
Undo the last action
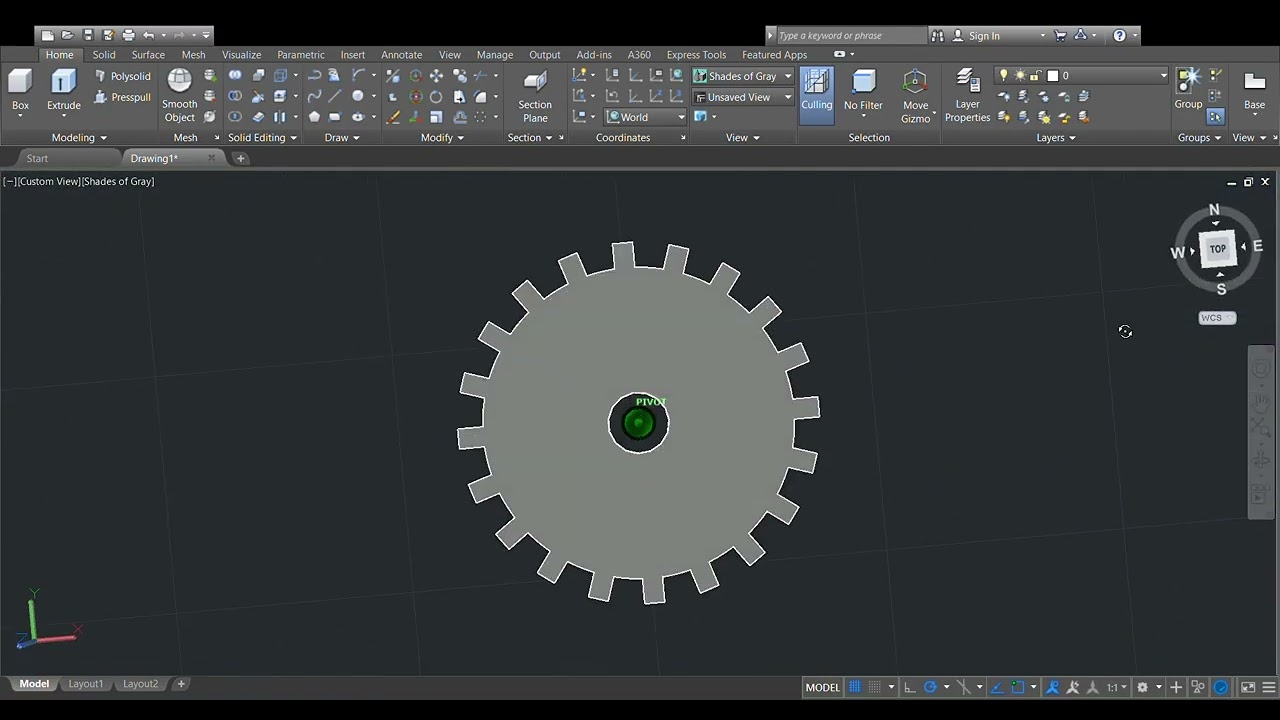coord(149,36)
